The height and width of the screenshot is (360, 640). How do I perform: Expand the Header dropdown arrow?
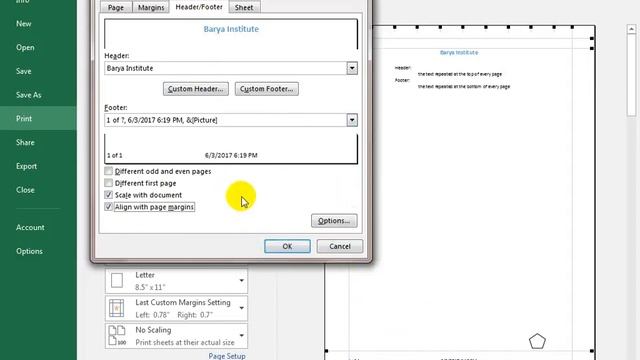click(352, 68)
